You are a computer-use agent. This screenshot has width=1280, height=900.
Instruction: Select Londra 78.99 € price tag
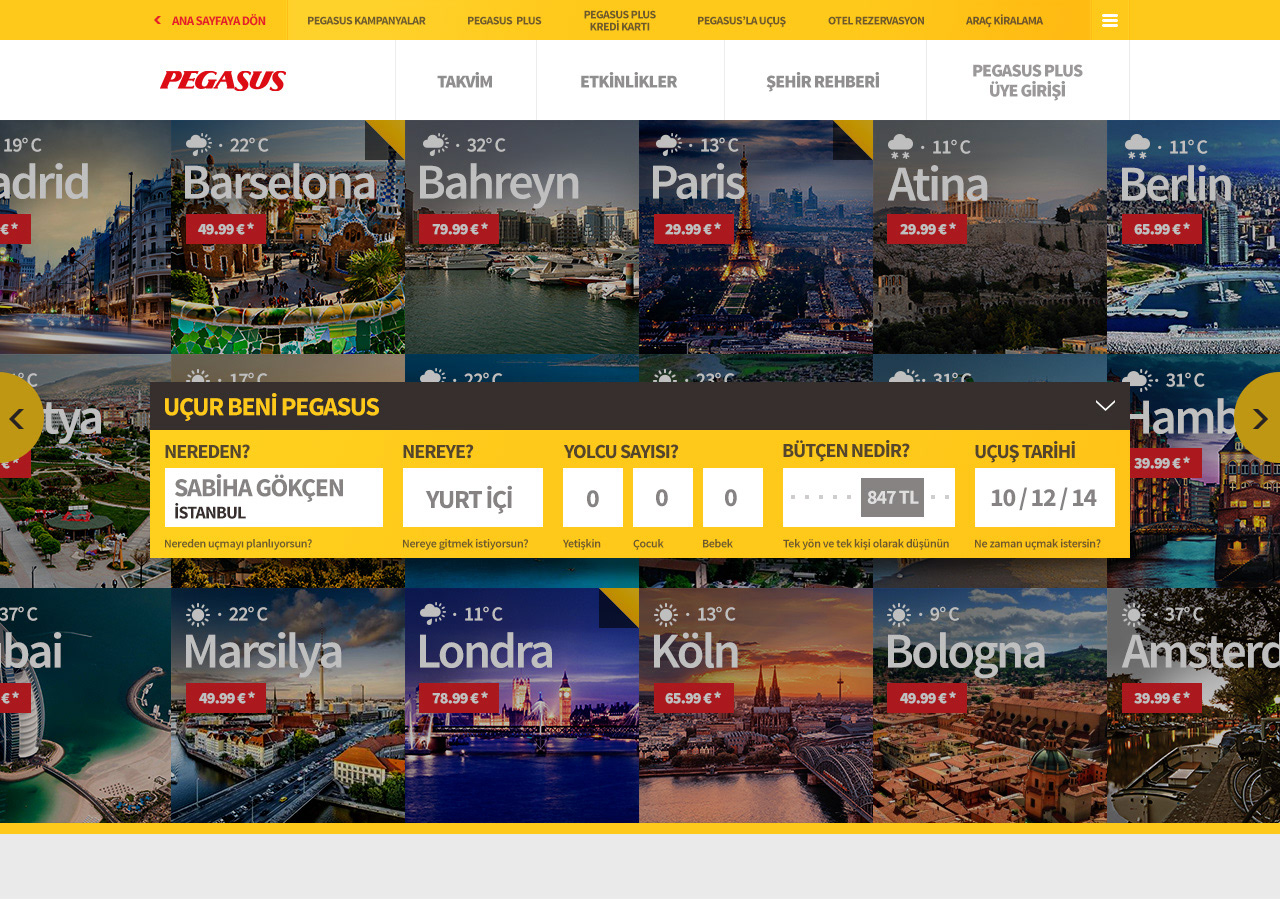[x=460, y=698]
